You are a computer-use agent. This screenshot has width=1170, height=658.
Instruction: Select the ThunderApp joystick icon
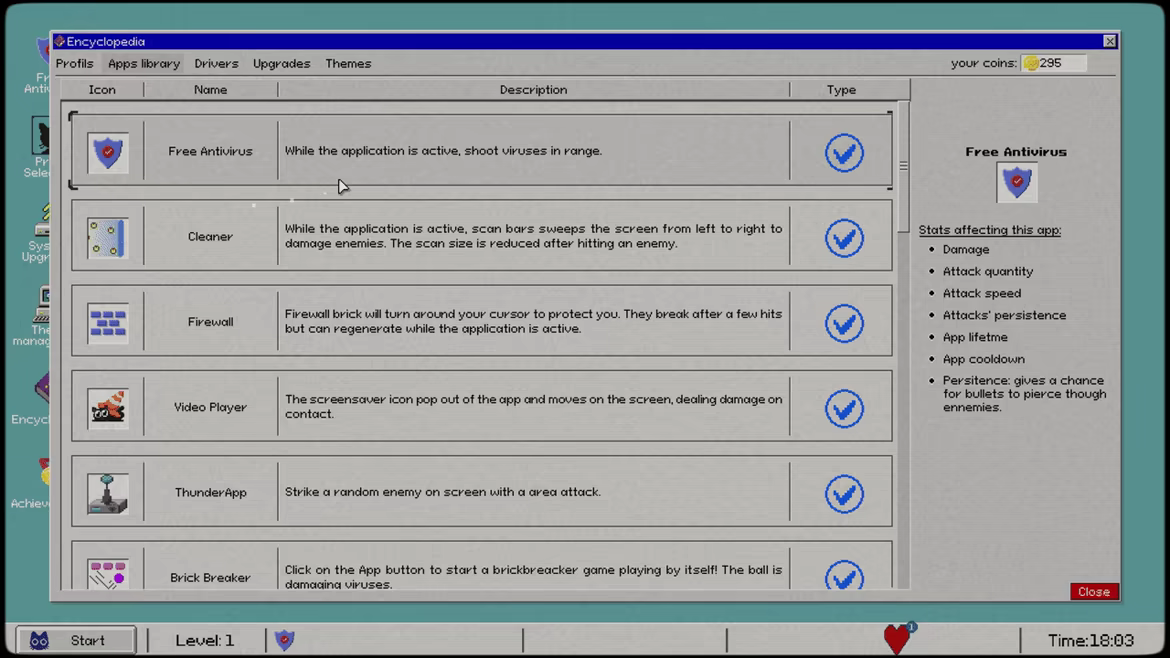click(107, 493)
